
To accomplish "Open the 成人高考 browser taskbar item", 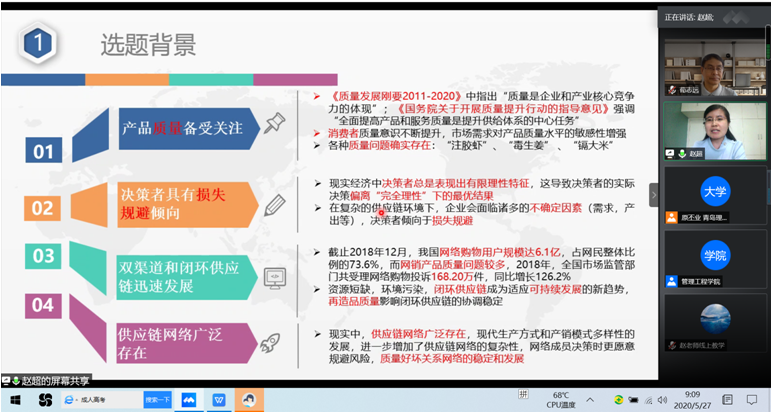I will [98, 399].
